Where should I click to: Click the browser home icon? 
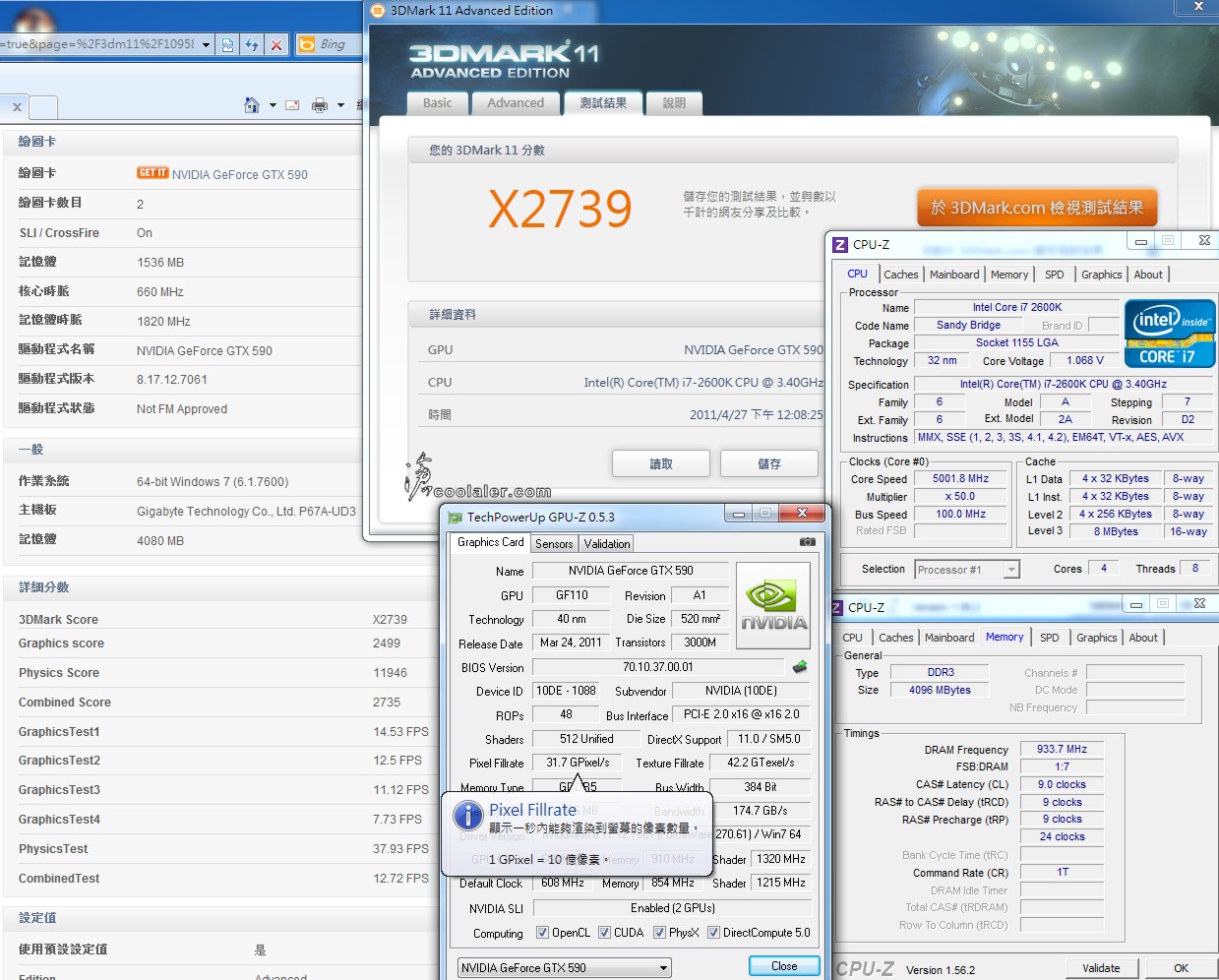[x=252, y=105]
